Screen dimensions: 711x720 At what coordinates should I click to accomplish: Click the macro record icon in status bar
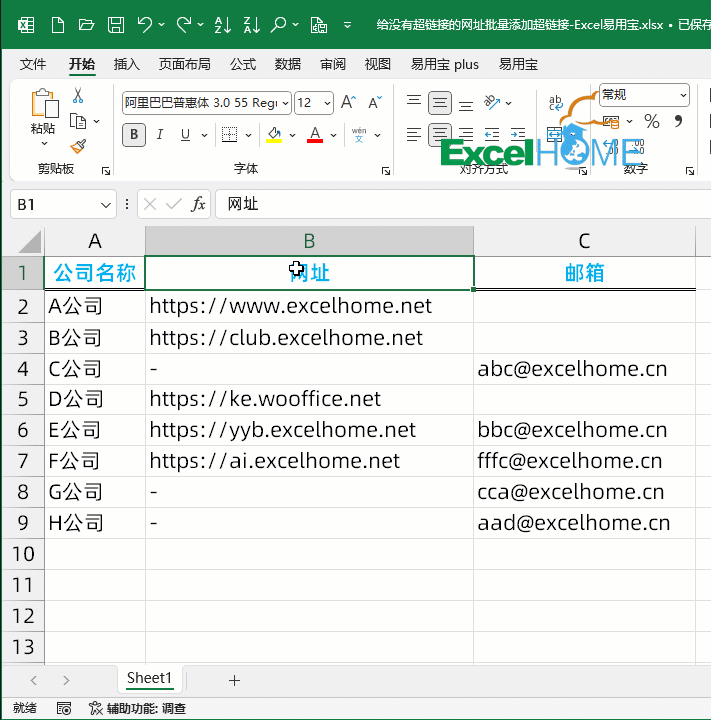pyautogui.click(x=64, y=709)
